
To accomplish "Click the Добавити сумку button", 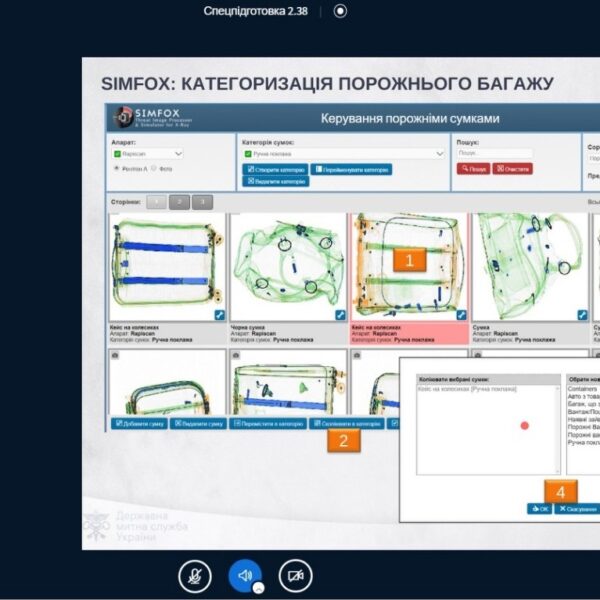I will 139,424.
